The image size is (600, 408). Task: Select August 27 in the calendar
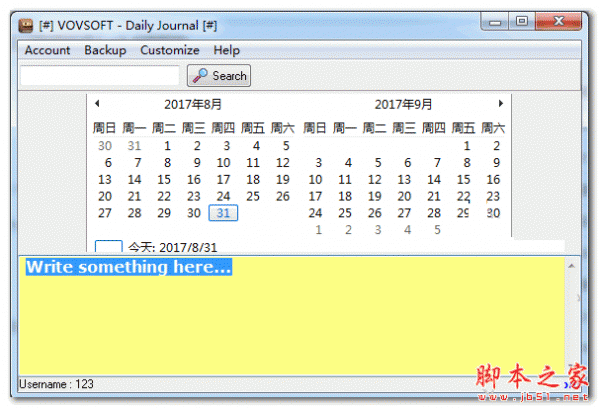click(104, 213)
